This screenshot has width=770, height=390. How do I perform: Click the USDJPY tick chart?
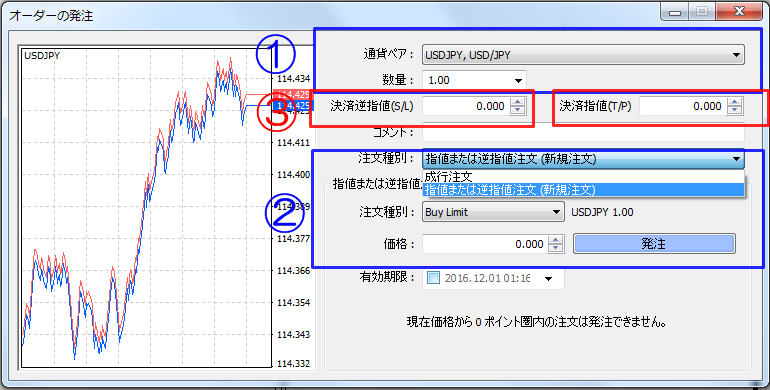(x=146, y=207)
